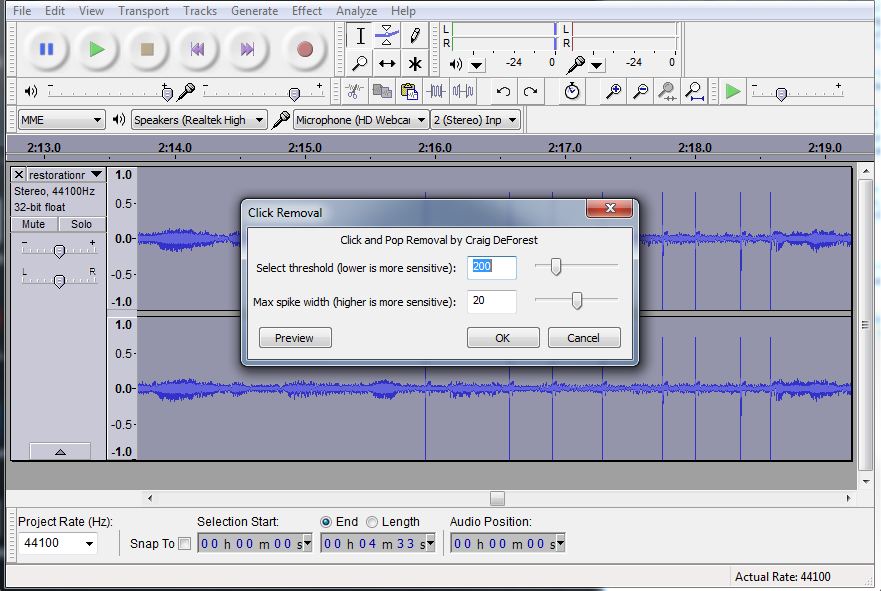This screenshot has height=591, width=881.
Task: Click the input meter microphone icon
Action: (x=575, y=65)
